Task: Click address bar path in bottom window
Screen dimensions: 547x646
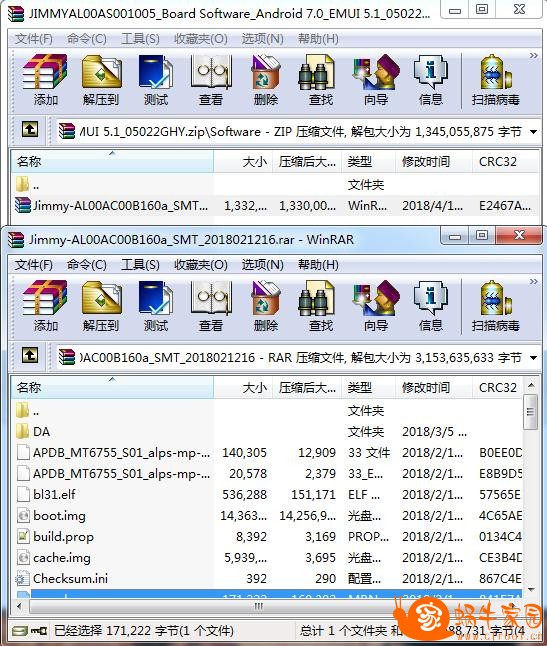Action: click(x=300, y=358)
